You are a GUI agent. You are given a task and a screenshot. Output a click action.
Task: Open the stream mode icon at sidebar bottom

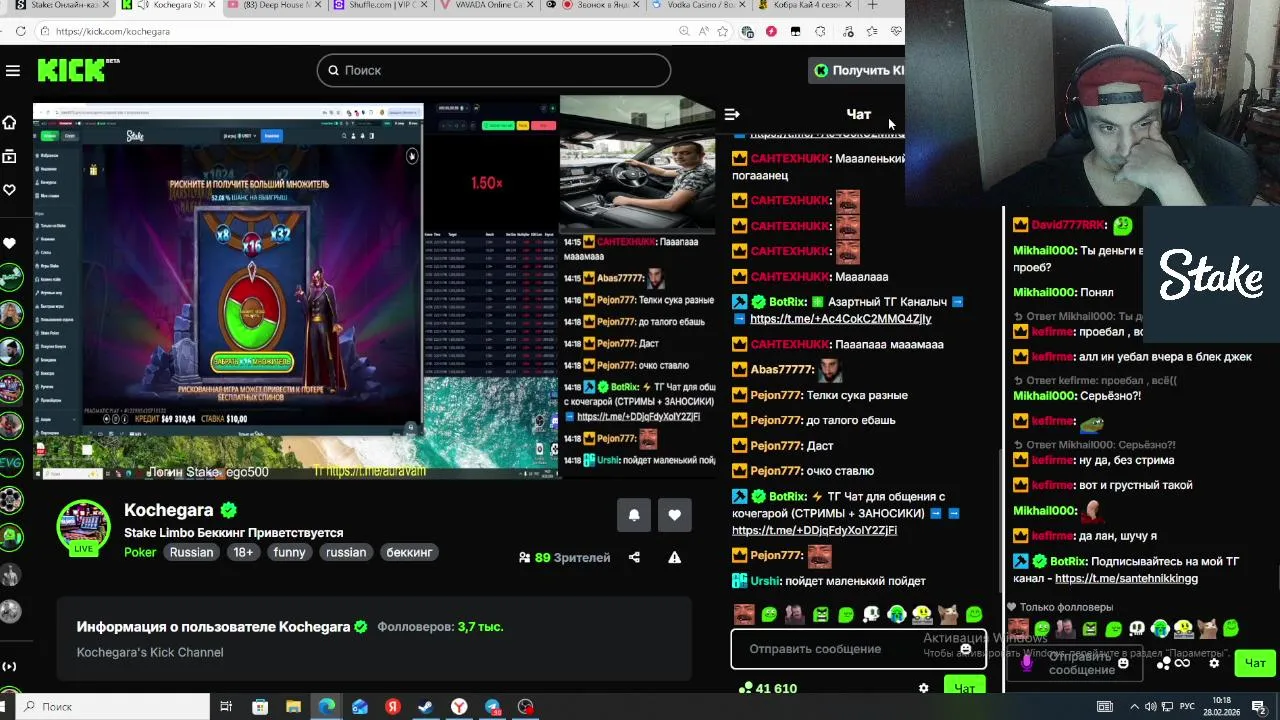[10, 666]
